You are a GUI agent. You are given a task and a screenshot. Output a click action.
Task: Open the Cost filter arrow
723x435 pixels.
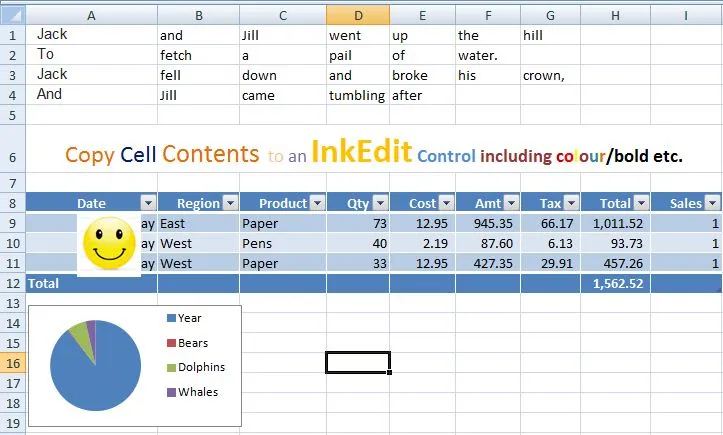pos(446,203)
